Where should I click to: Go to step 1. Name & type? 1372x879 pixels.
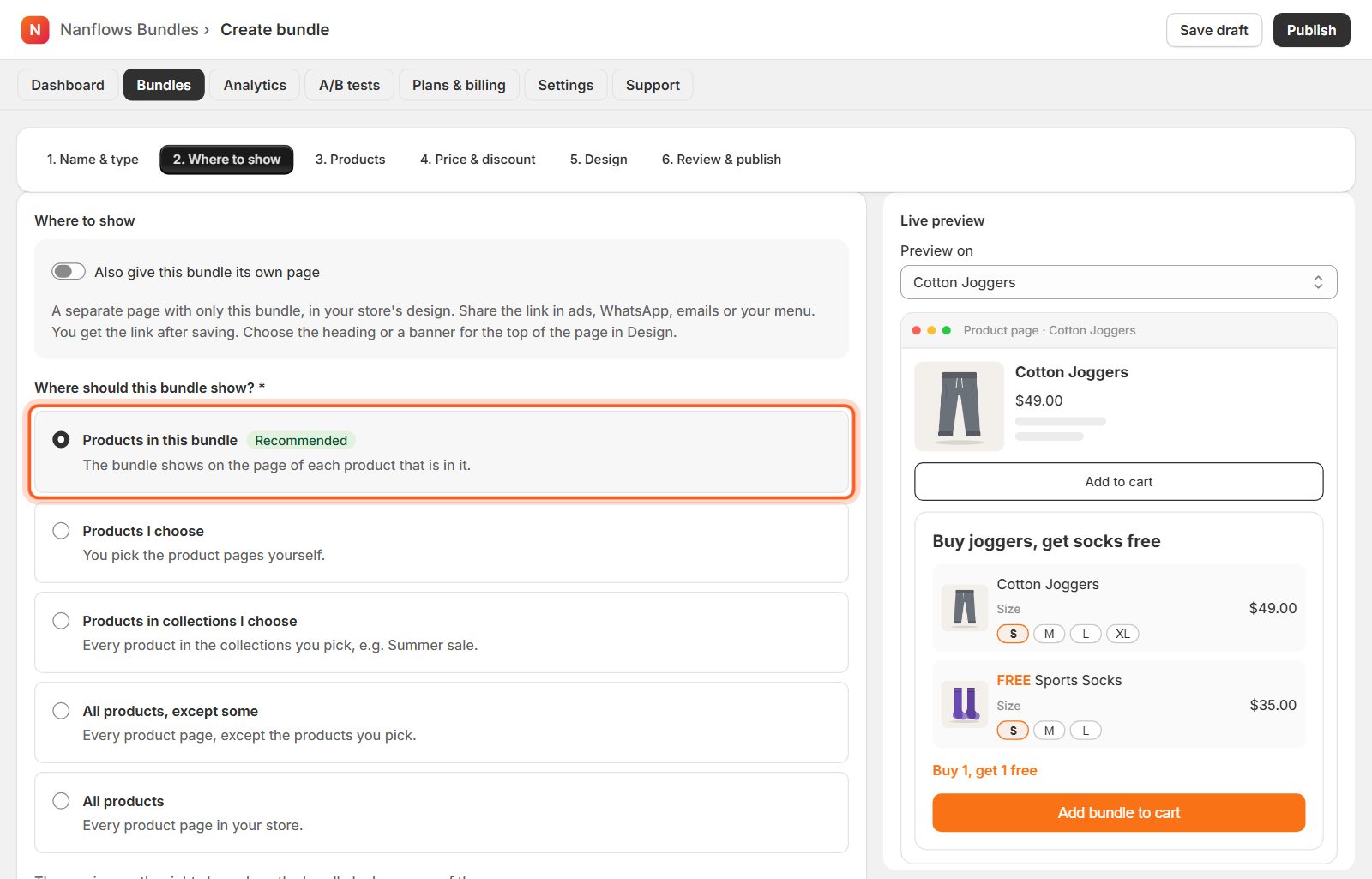point(93,160)
